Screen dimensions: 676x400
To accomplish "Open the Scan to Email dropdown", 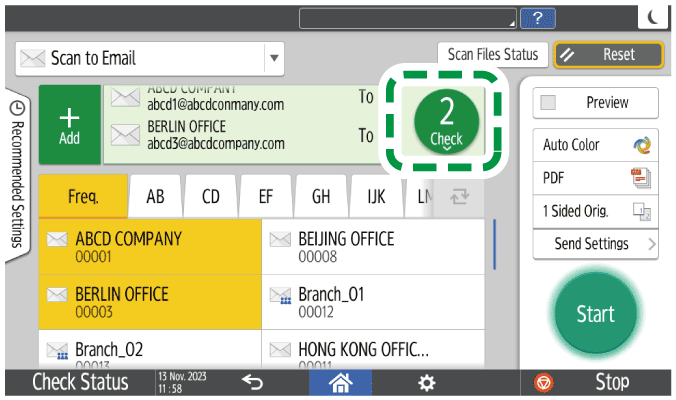I will click(x=273, y=59).
